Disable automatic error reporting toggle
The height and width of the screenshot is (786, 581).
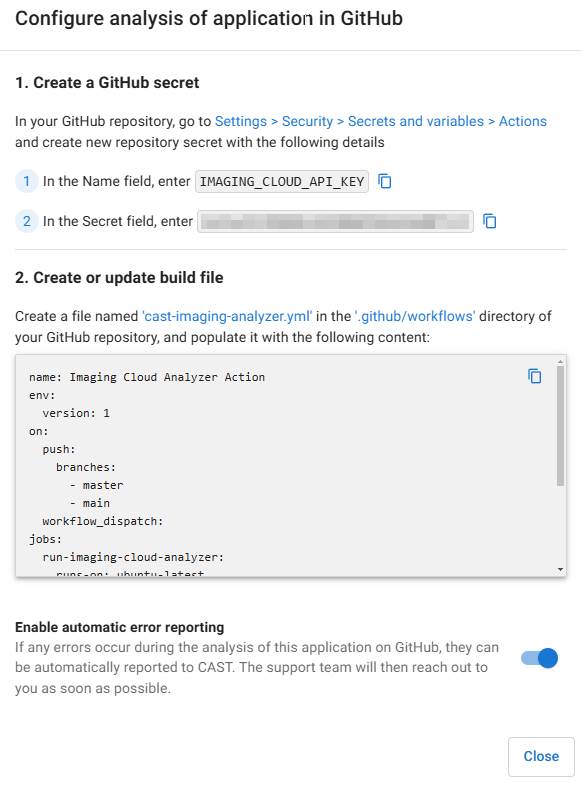pos(539,658)
